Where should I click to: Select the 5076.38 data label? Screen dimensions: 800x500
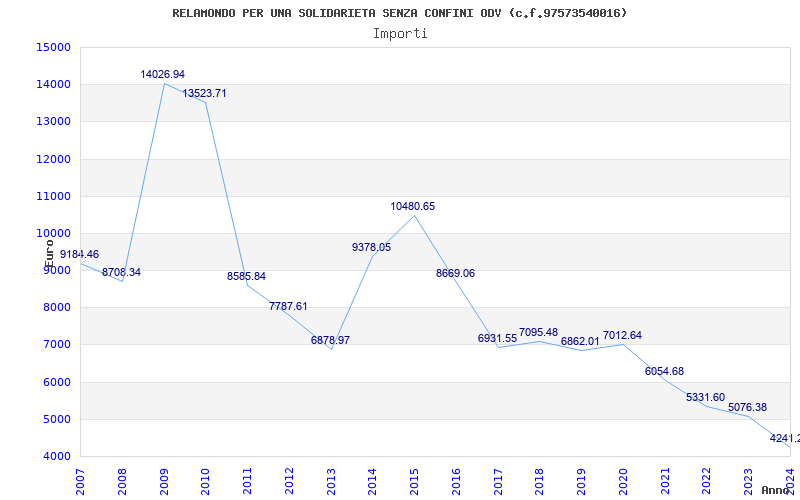(747, 408)
